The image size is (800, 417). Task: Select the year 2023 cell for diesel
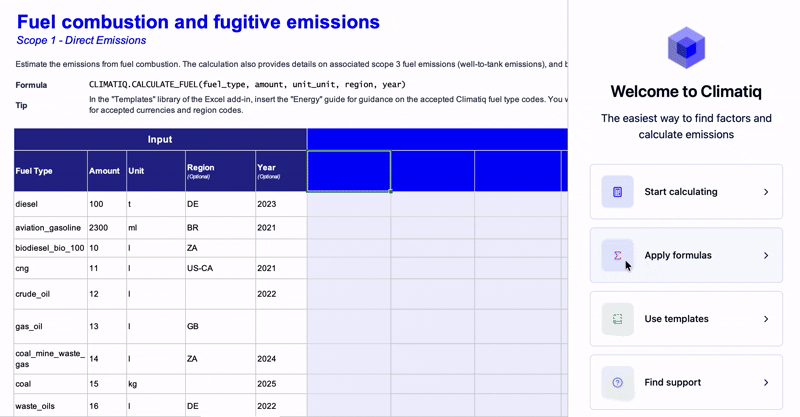281,204
